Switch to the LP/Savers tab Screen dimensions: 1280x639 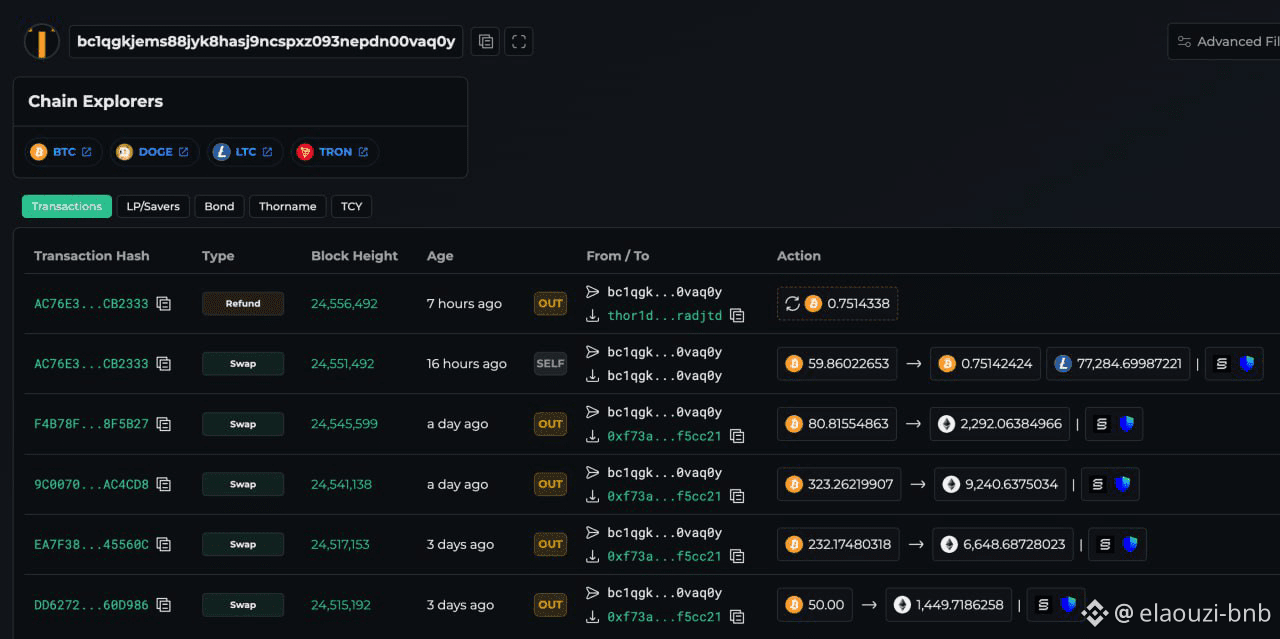(152, 206)
